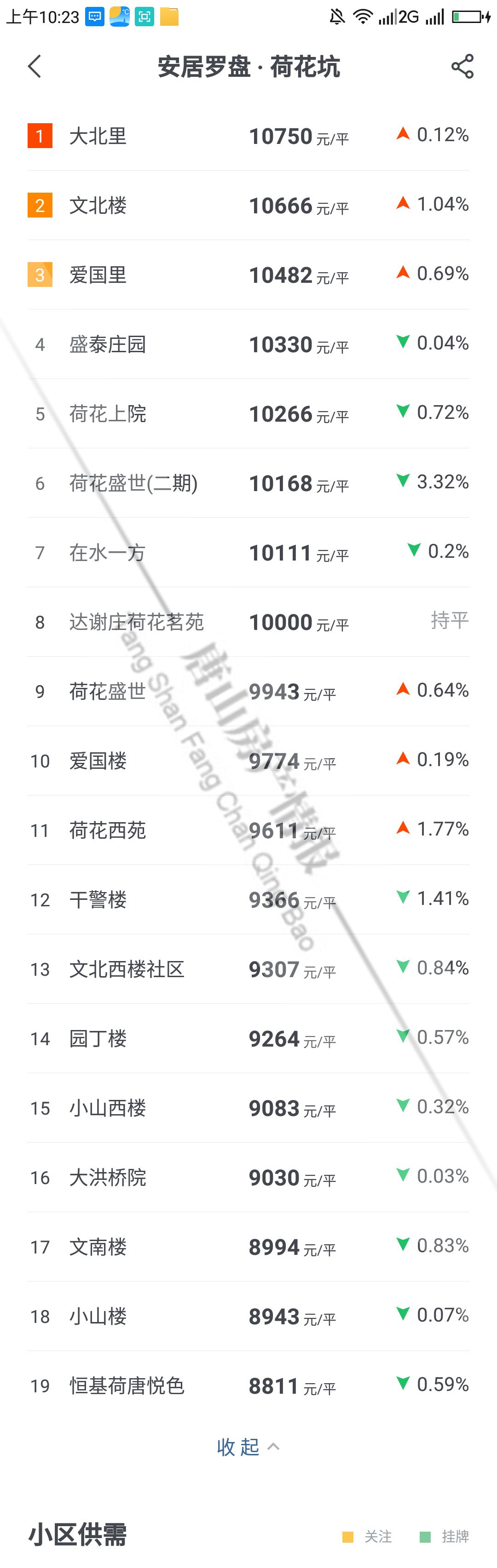Collapse the list with 收起
The image size is (497, 1568).
pyautogui.click(x=238, y=1447)
